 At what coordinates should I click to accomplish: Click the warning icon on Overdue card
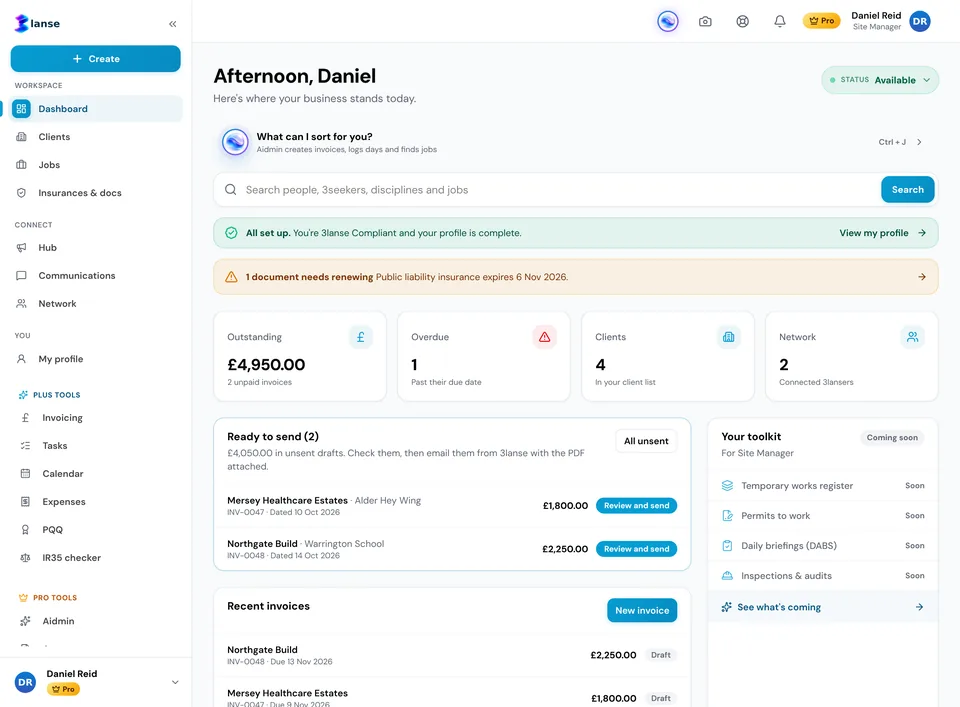544,337
